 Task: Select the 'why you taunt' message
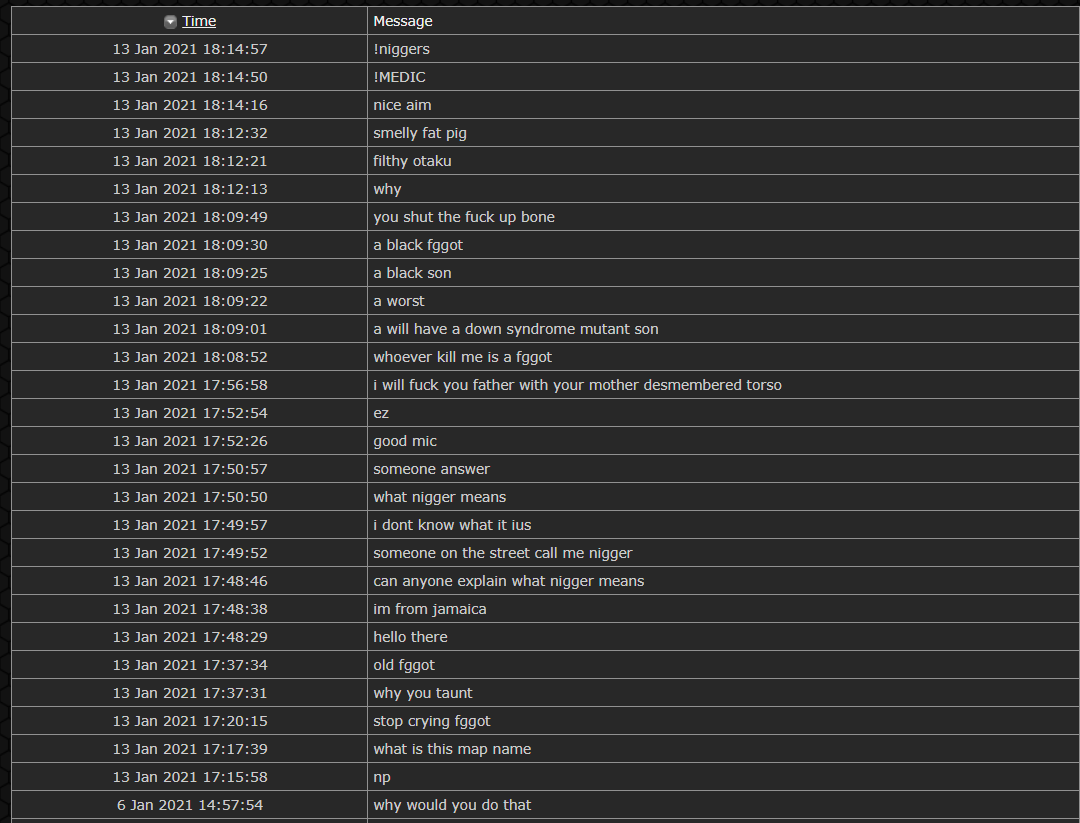[423, 694]
